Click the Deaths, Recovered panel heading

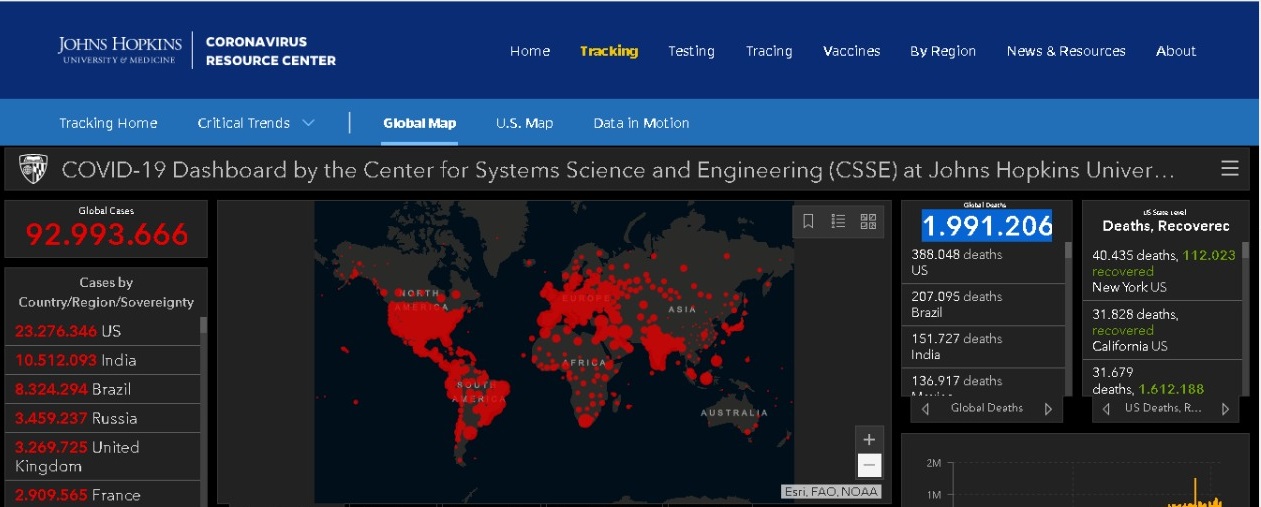pyautogui.click(x=1166, y=226)
